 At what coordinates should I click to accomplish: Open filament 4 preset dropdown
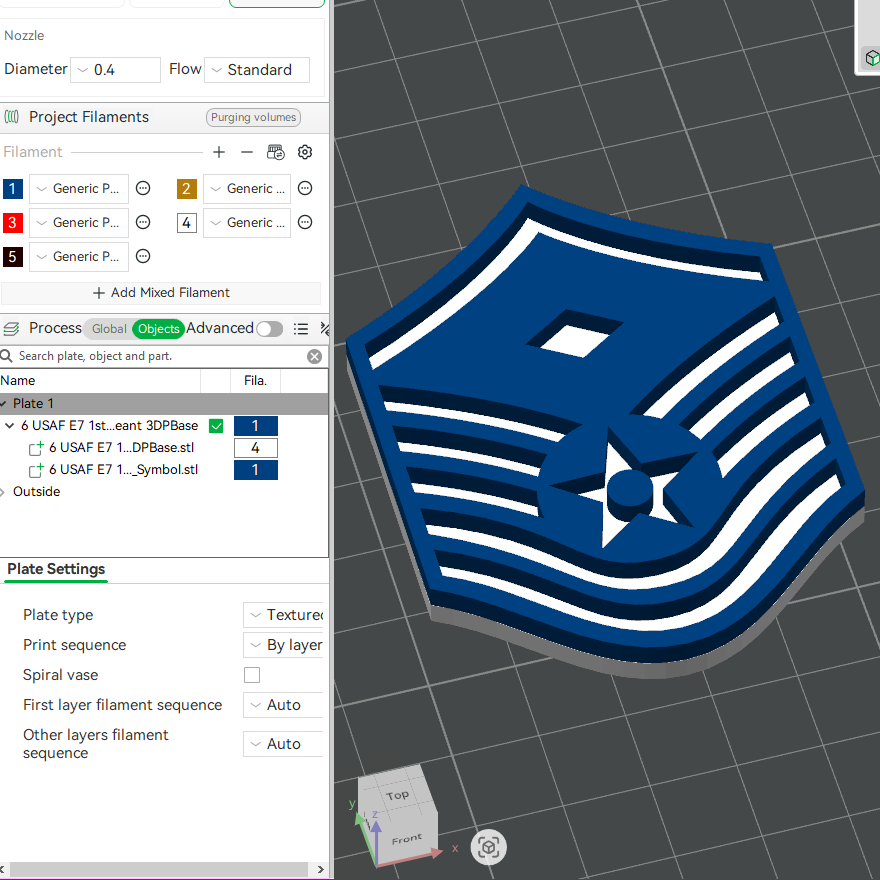[x=247, y=223]
